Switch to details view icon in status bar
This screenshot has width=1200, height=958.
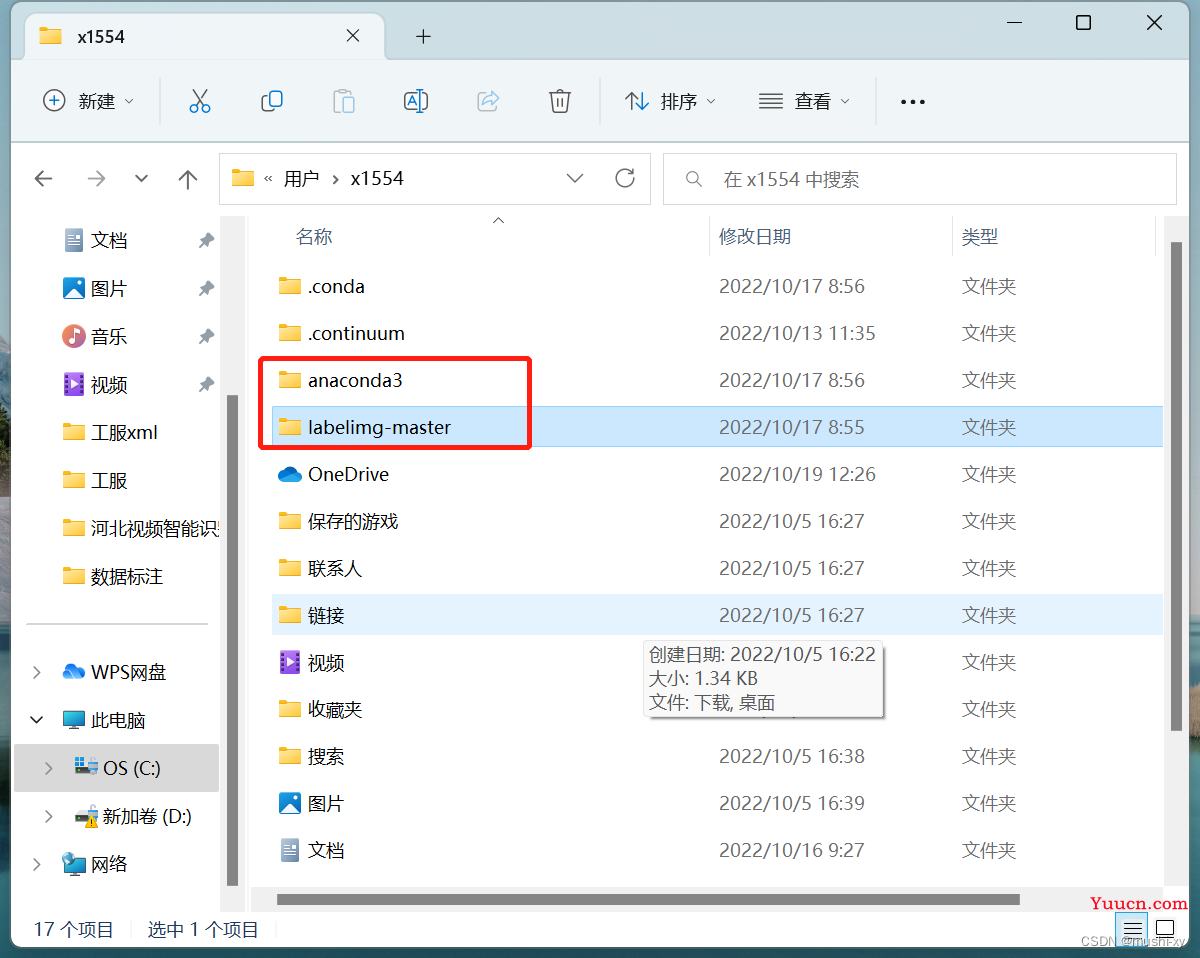[1131, 929]
